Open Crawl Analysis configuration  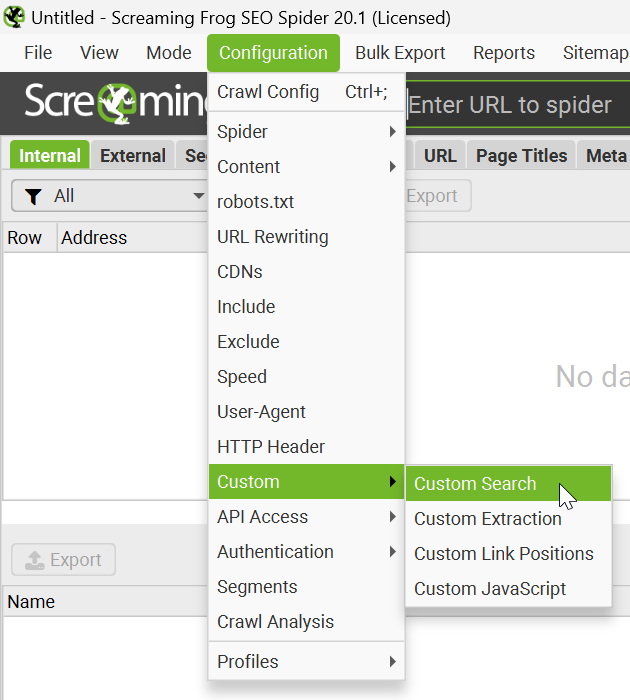(306, 621)
